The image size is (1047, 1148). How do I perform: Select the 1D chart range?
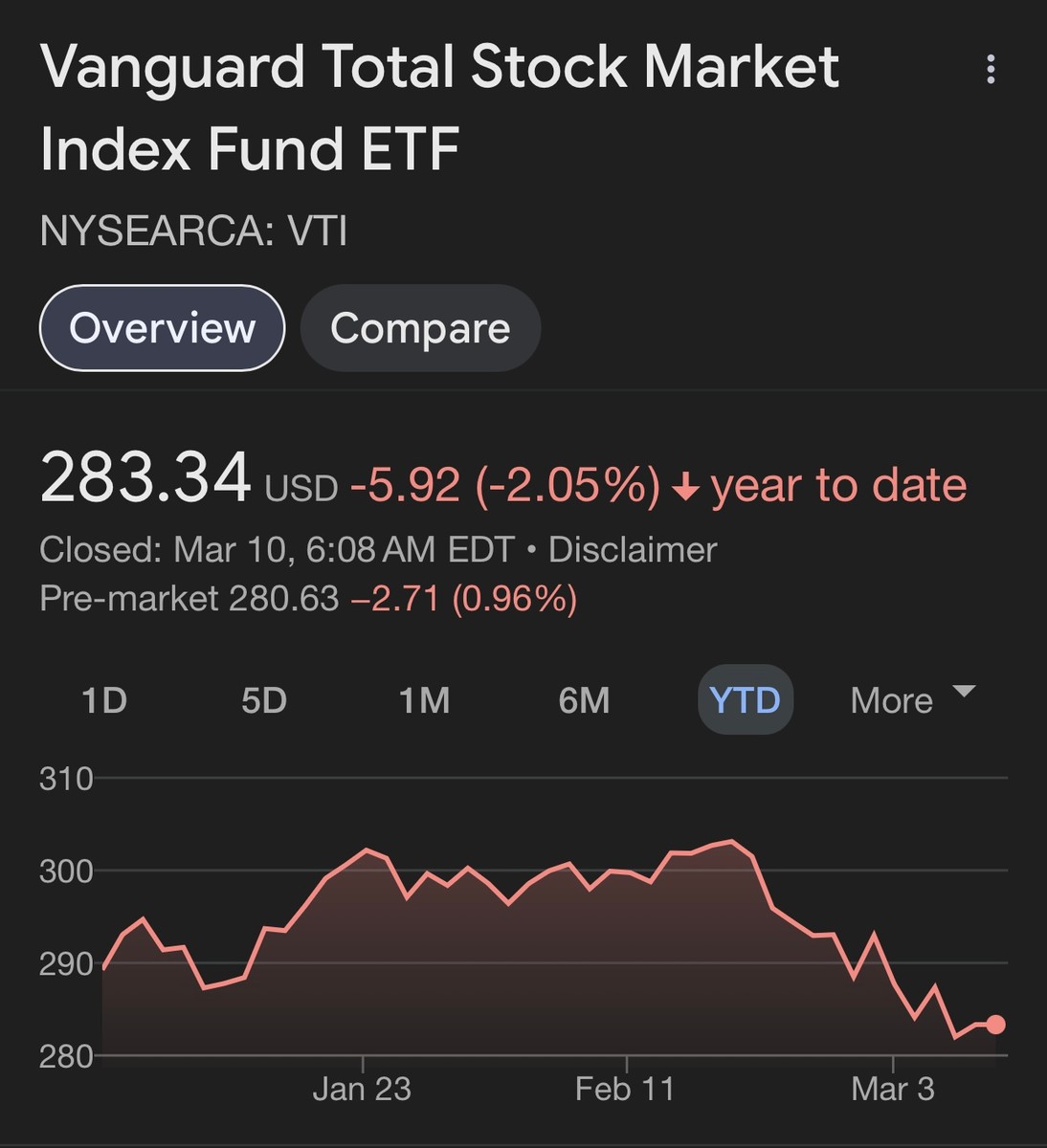pyautogui.click(x=104, y=700)
